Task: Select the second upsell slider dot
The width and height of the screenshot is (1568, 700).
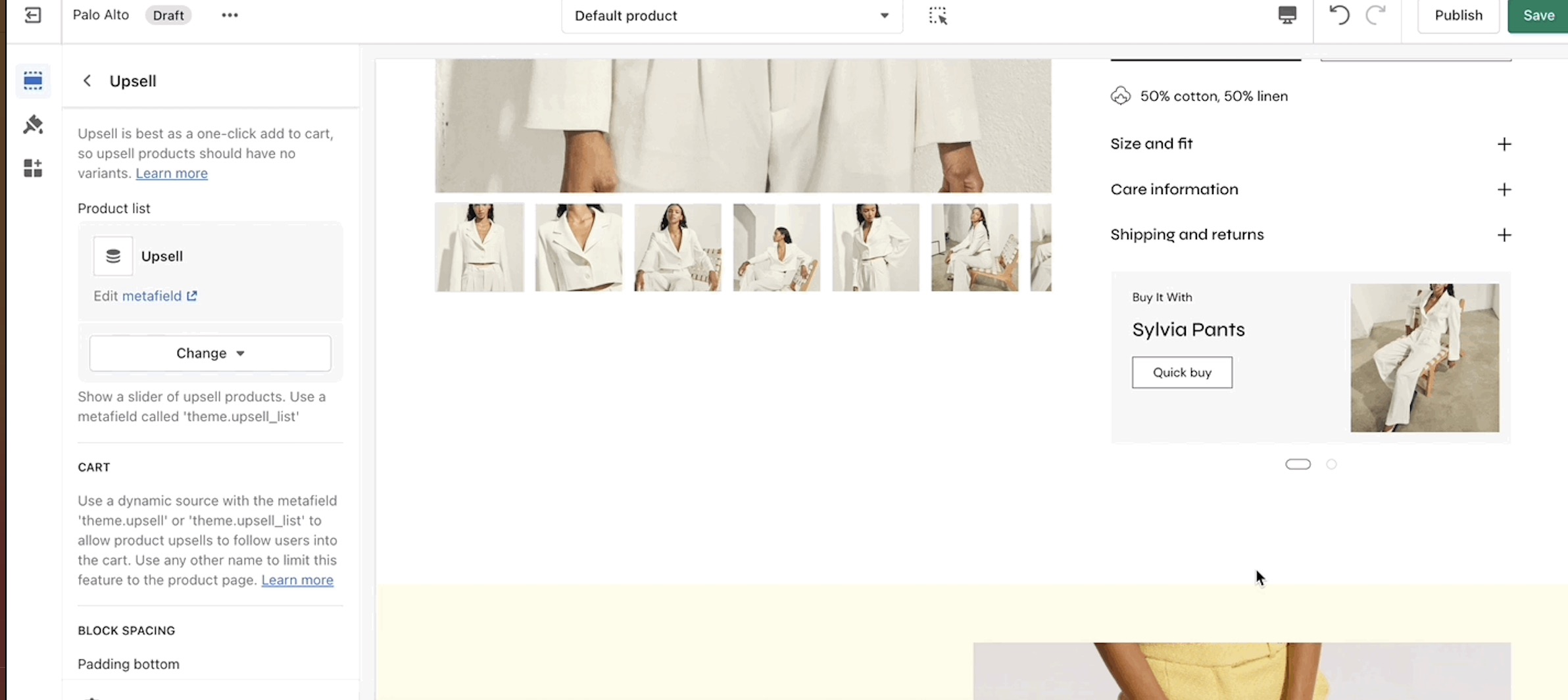Action: click(x=1331, y=464)
